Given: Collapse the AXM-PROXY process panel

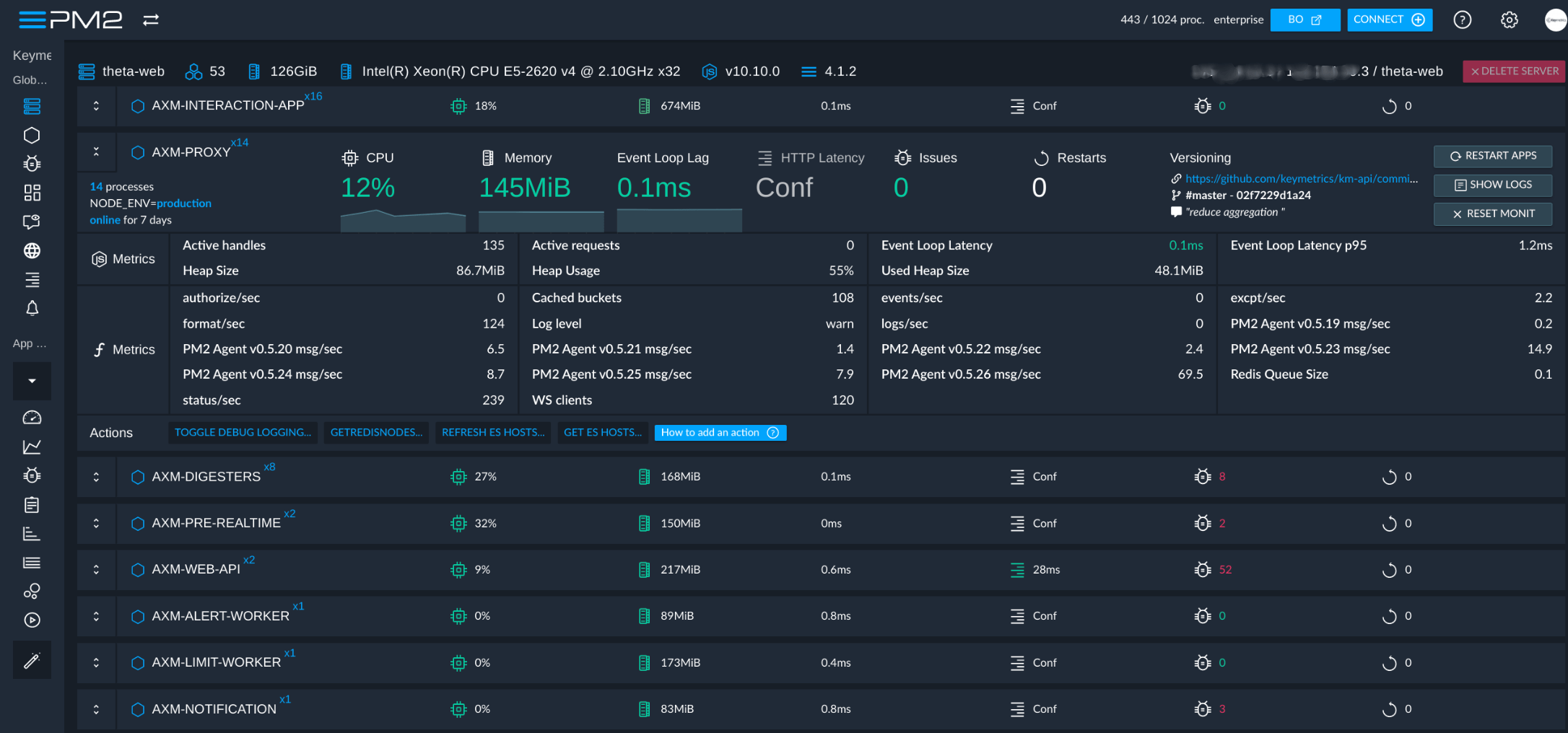Looking at the screenshot, I should [95, 152].
